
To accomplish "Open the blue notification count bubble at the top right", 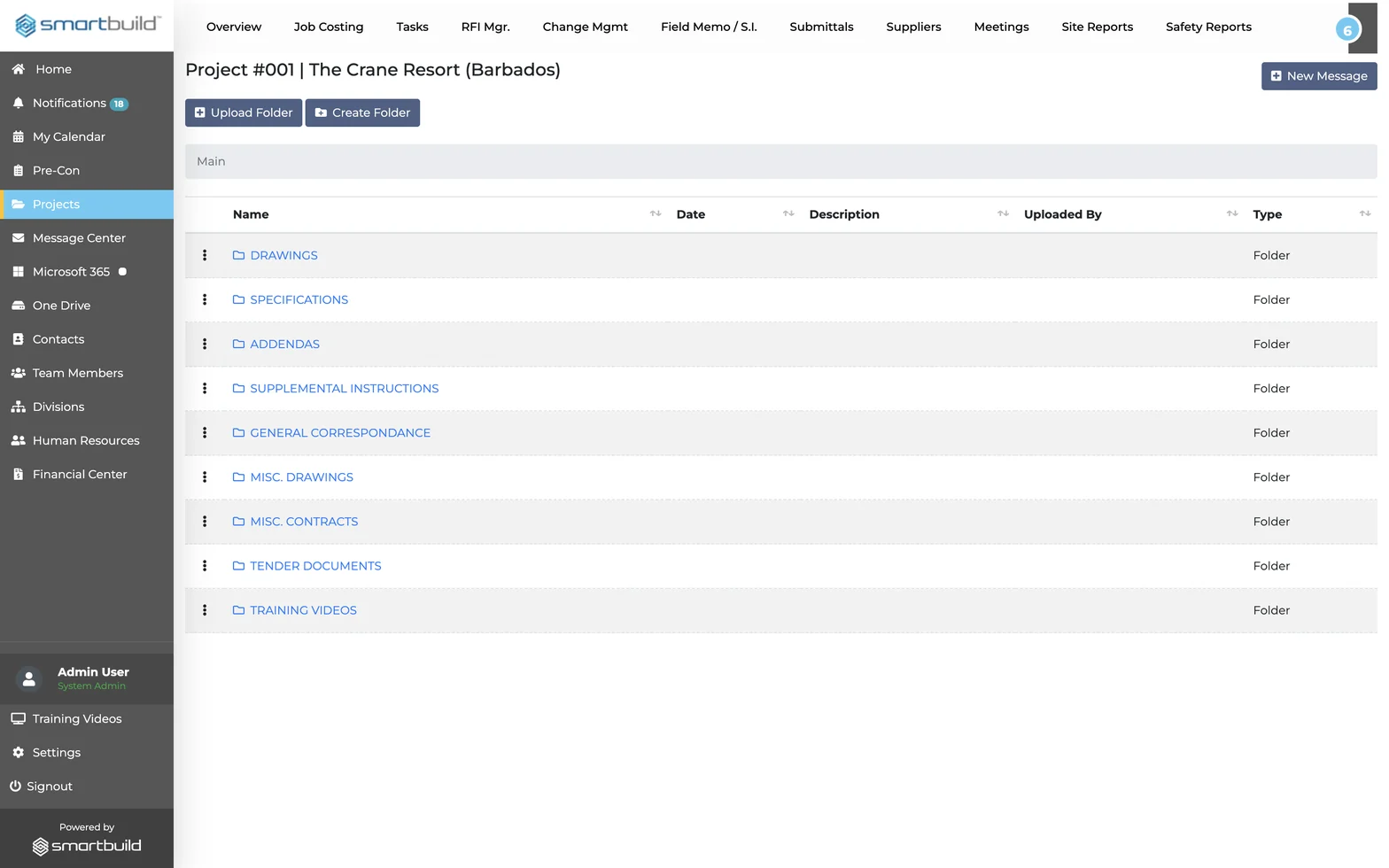I will 1347,29.
